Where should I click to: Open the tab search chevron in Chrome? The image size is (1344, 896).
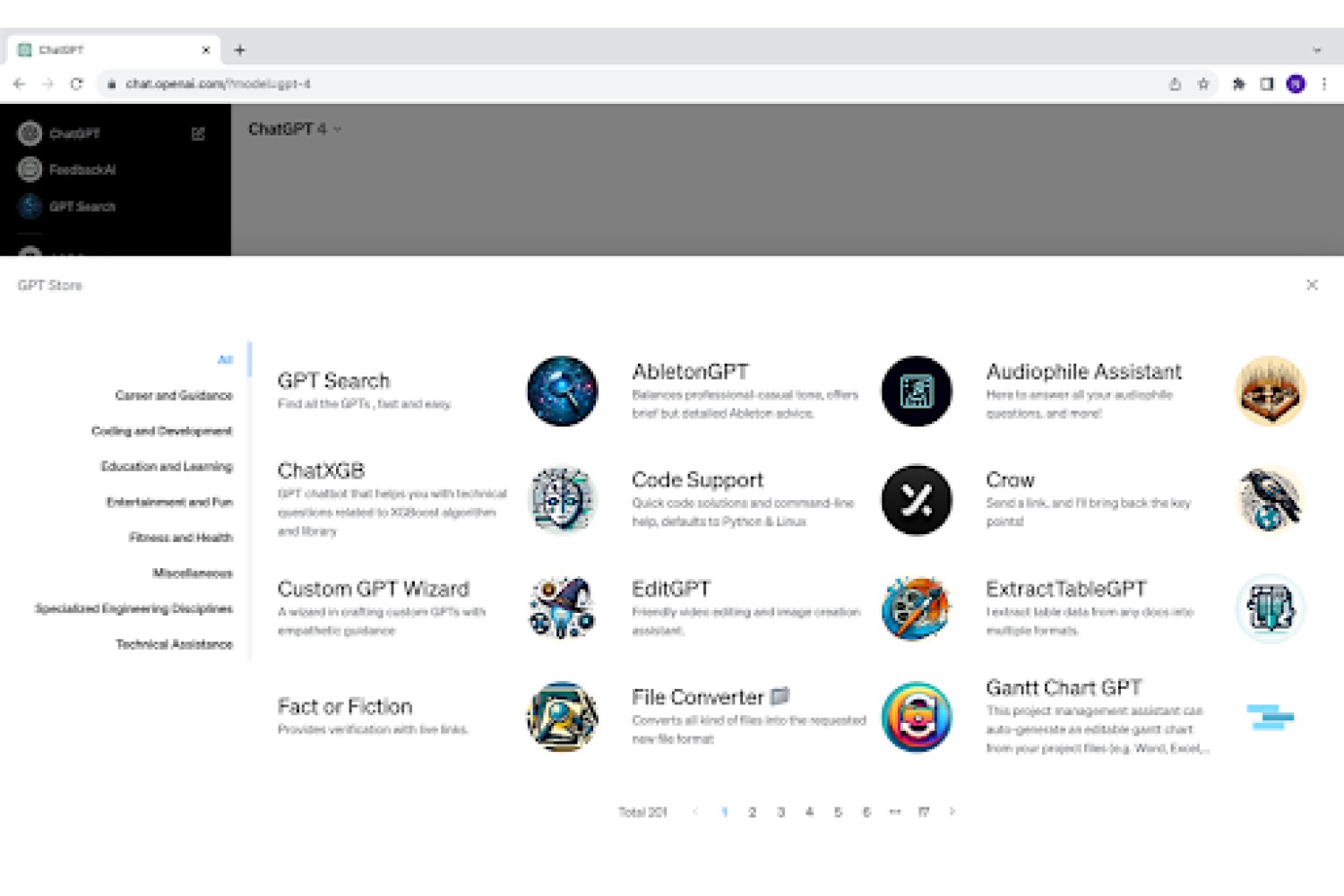click(1317, 50)
